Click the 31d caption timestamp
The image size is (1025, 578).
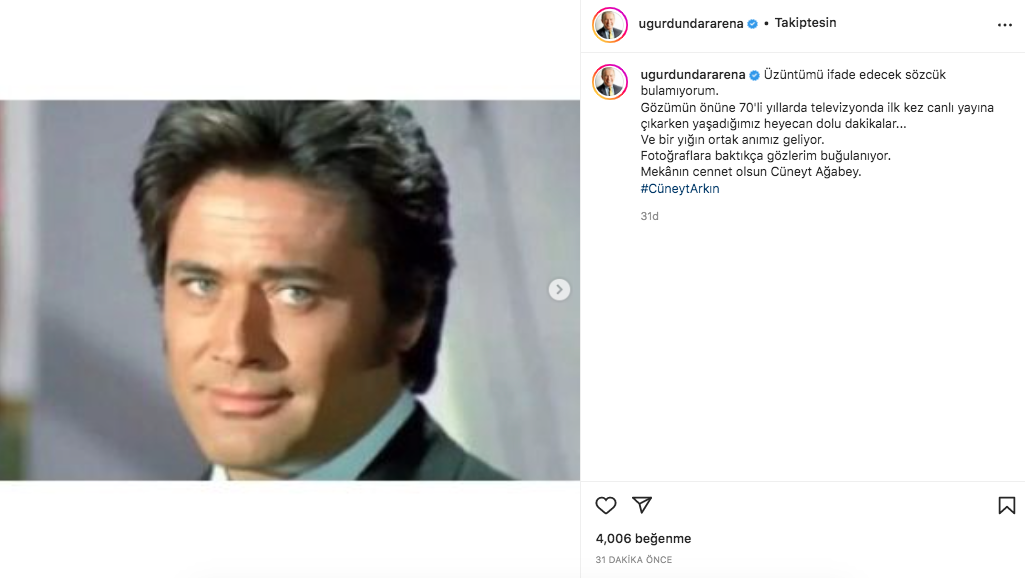coord(650,216)
